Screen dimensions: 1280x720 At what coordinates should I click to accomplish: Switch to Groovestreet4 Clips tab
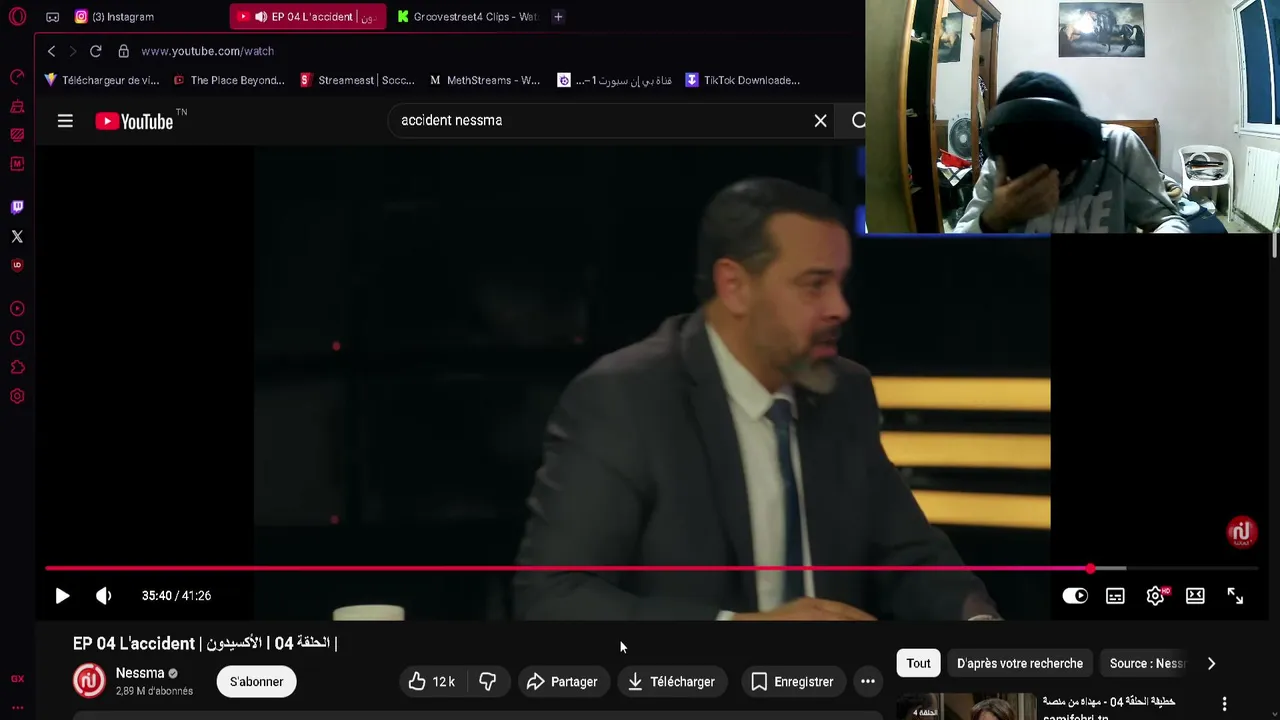tap(467, 17)
